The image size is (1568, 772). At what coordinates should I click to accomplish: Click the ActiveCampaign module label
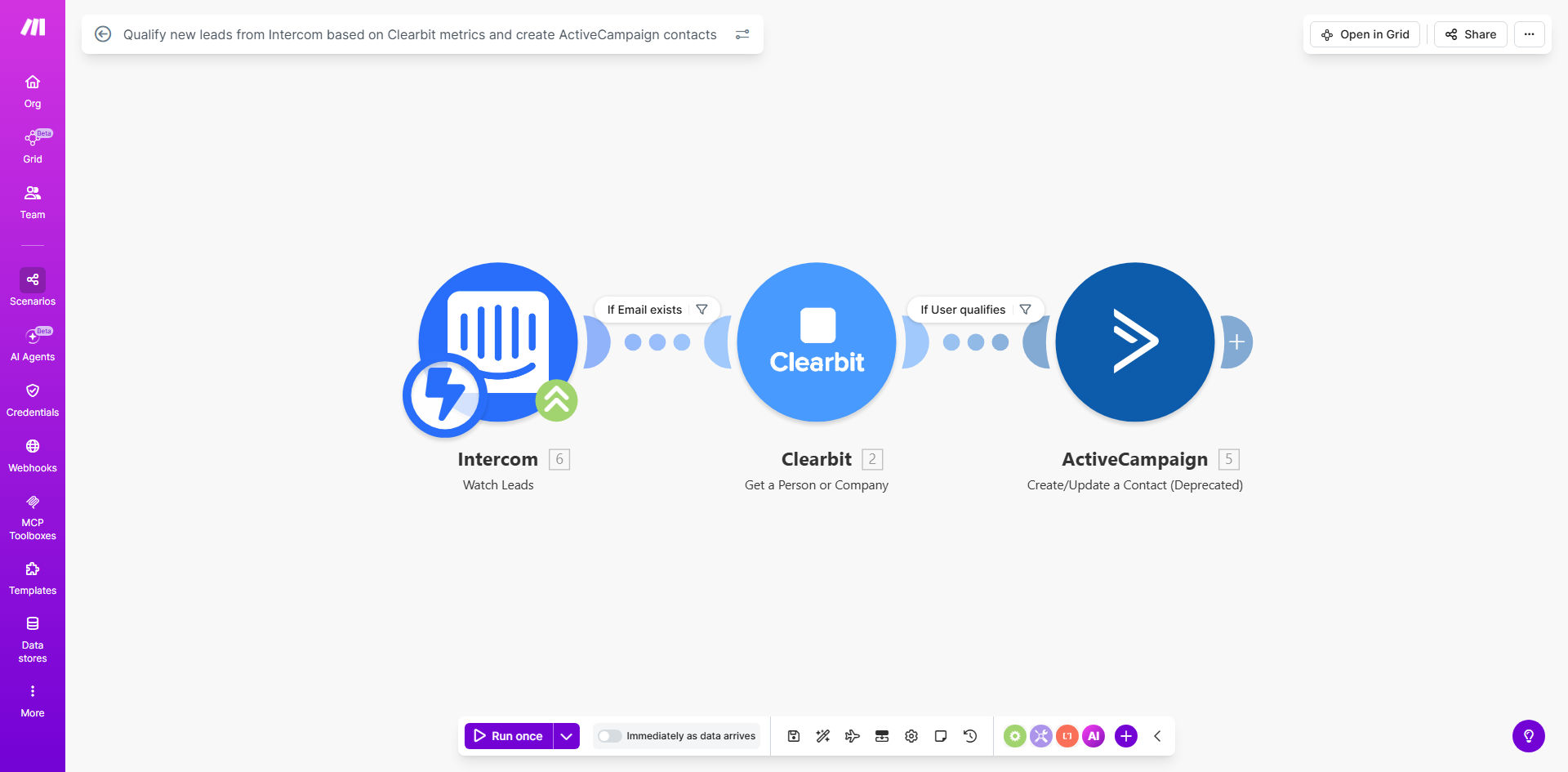tap(1134, 459)
